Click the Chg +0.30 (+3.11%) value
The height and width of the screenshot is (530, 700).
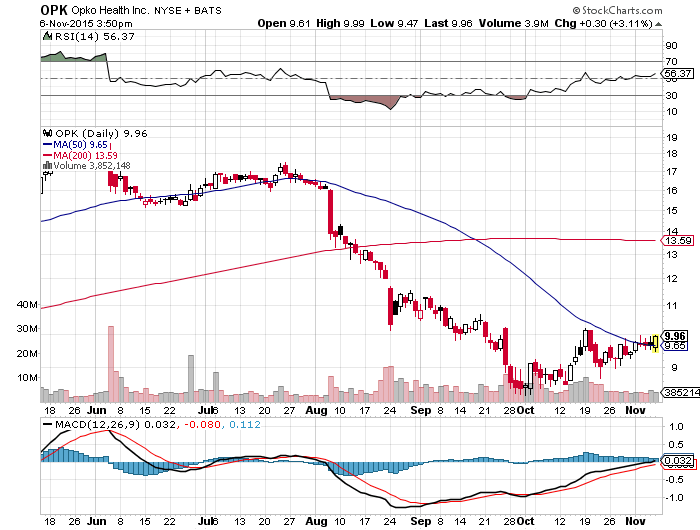point(603,23)
